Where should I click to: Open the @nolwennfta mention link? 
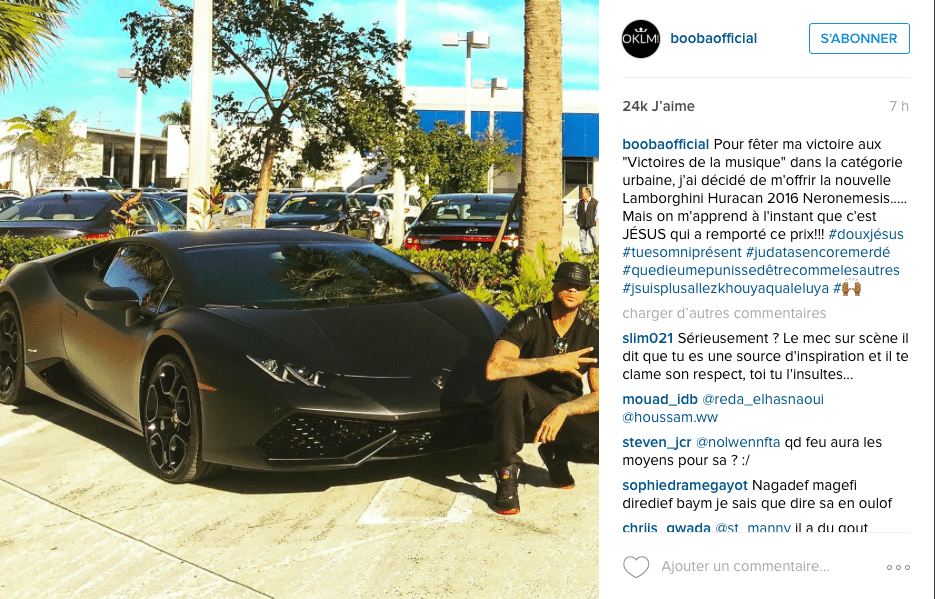pyautogui.click(x=738, y=442)
